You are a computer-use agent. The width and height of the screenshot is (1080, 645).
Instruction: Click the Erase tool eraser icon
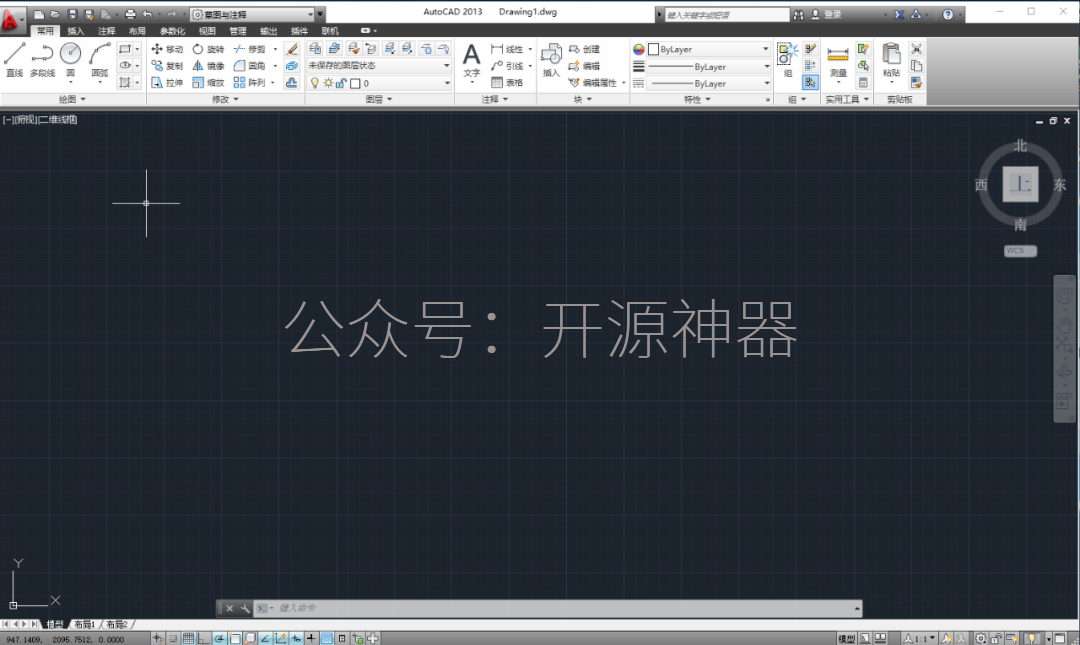[x=292, y=49]
